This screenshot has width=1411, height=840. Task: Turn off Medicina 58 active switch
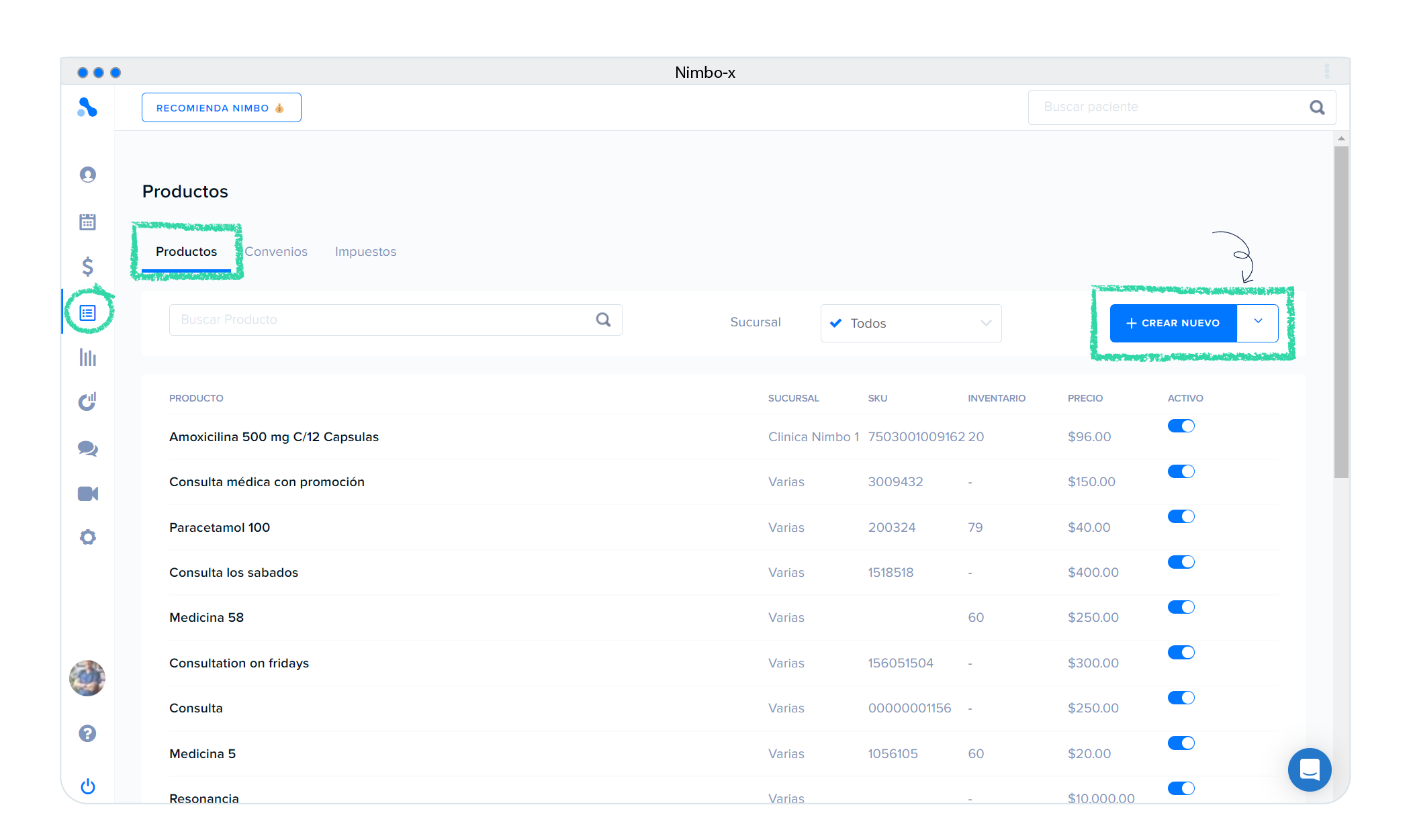1181,607
